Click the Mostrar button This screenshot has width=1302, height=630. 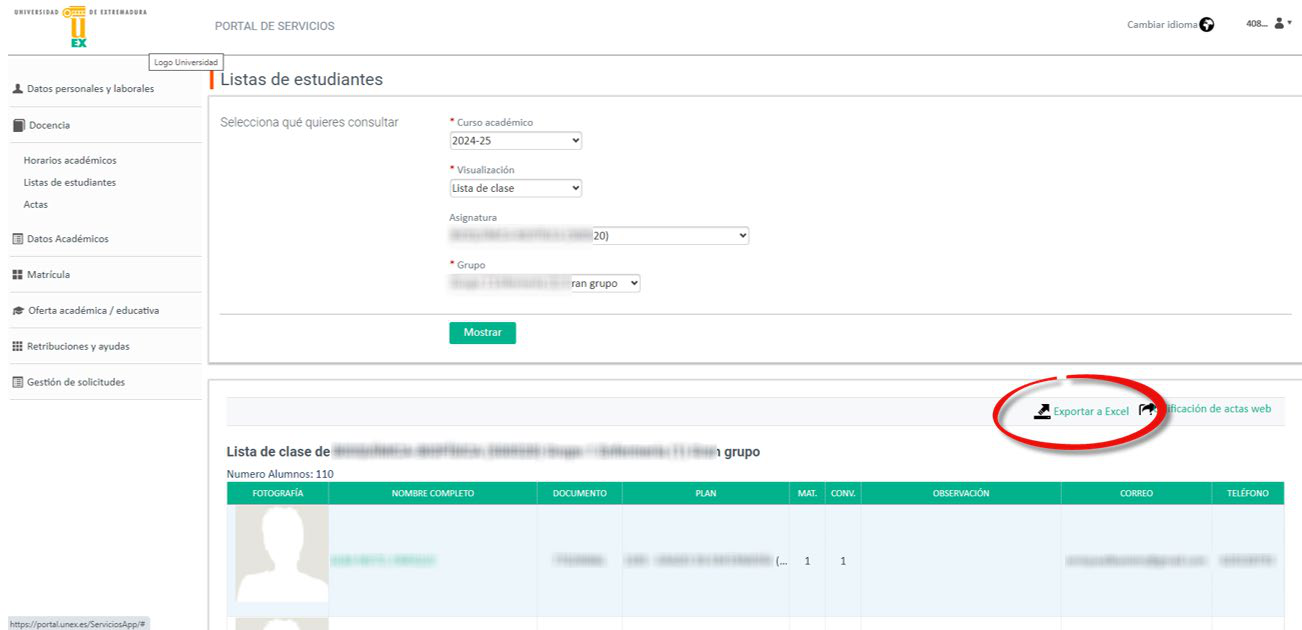pos(482,333)
